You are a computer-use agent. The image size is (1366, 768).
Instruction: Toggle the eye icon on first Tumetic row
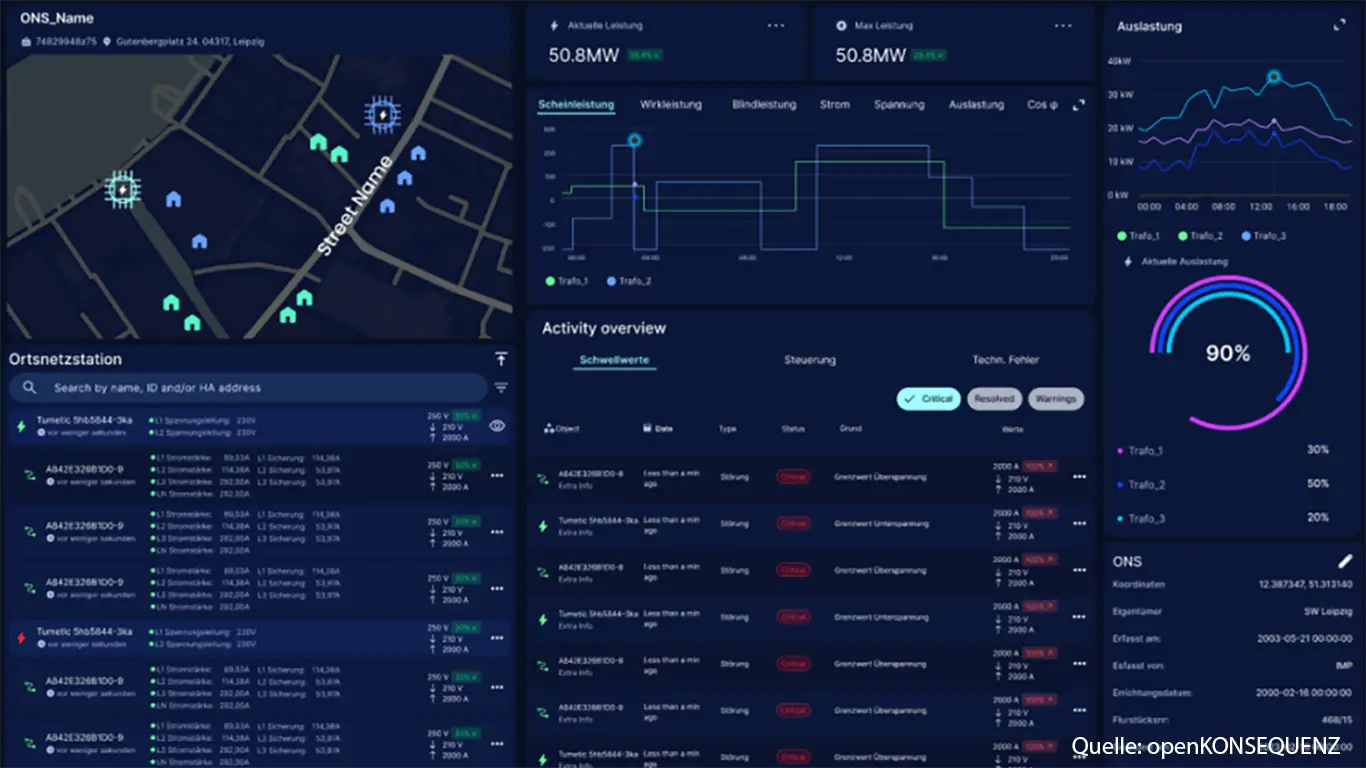(x=496, y=425)
